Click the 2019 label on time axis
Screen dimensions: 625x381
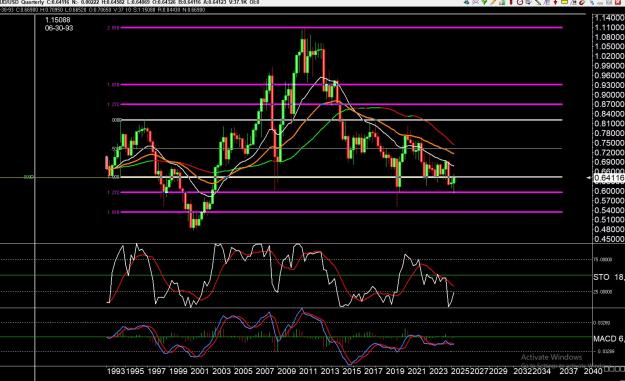click(395, 371)
